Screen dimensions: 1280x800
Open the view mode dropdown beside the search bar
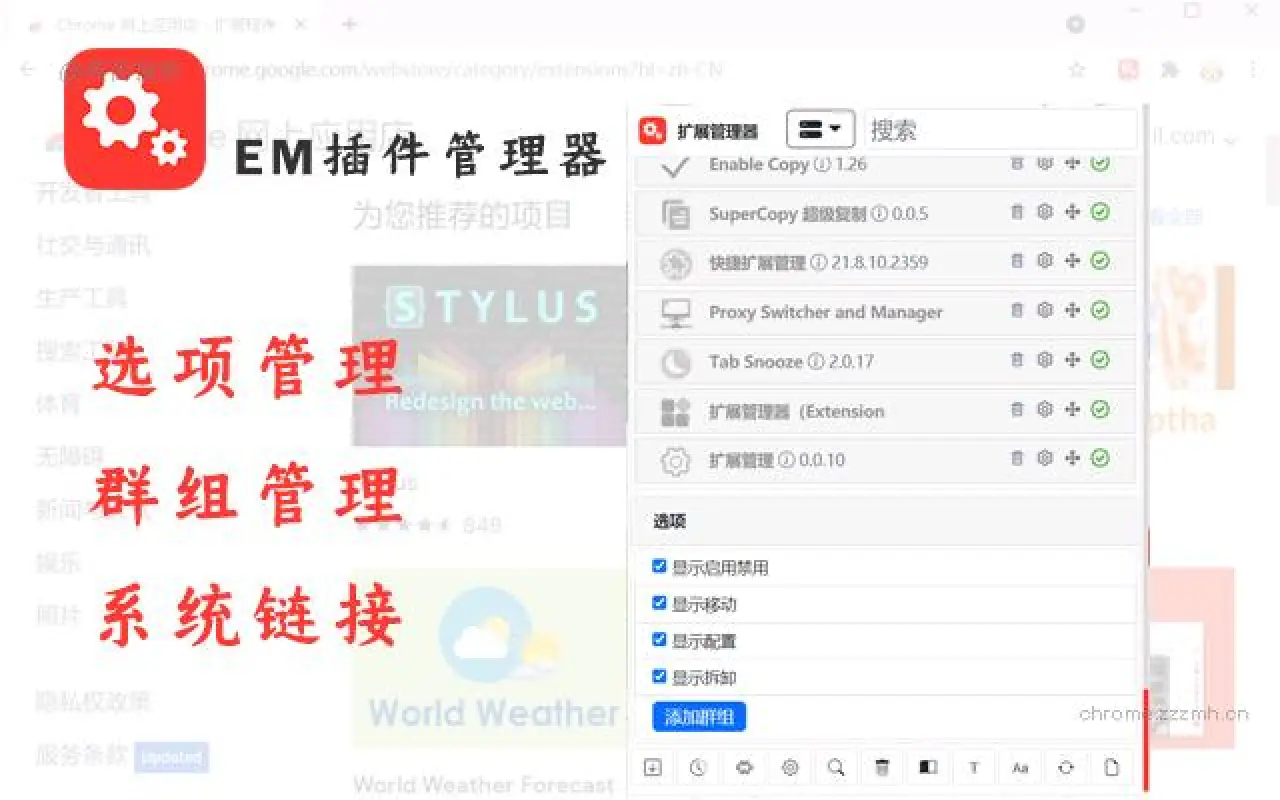point(820,129)
